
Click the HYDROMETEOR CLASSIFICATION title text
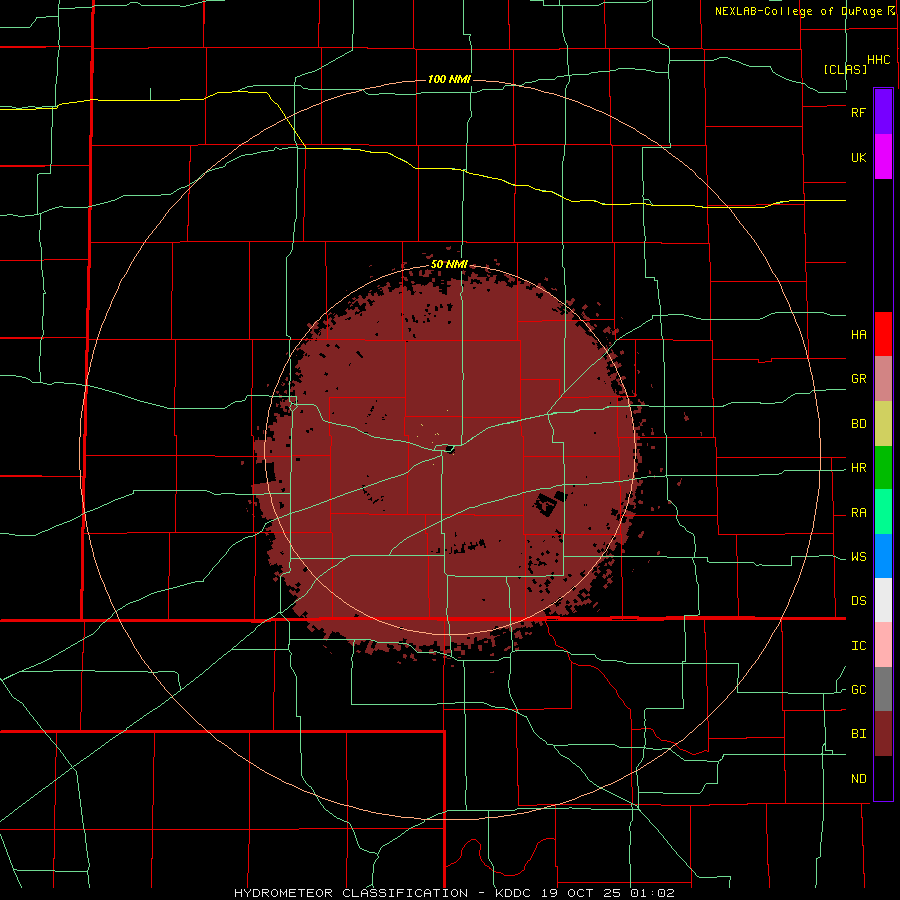351,893
